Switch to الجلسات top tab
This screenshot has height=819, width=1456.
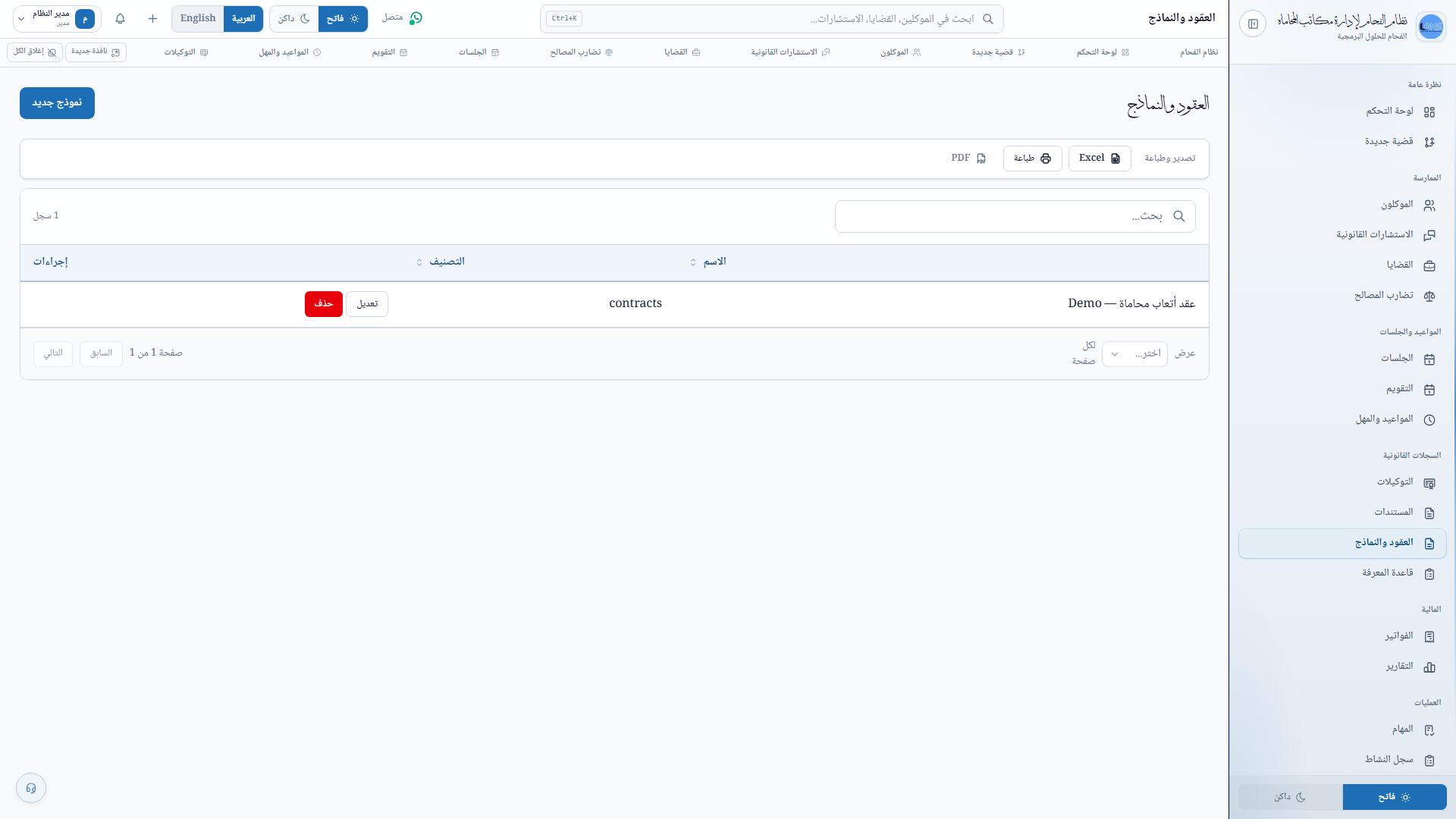click(479, 52)
